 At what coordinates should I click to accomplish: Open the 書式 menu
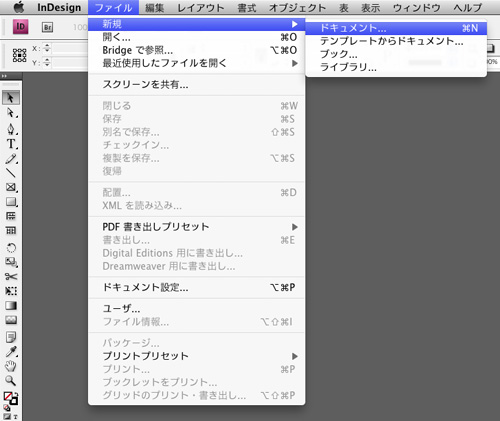(247, 8)
